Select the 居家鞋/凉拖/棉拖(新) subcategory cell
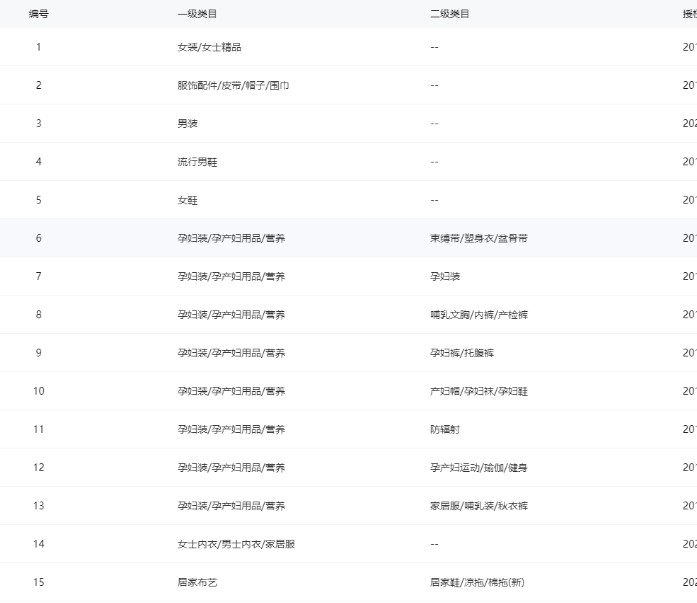 [477, 582]
